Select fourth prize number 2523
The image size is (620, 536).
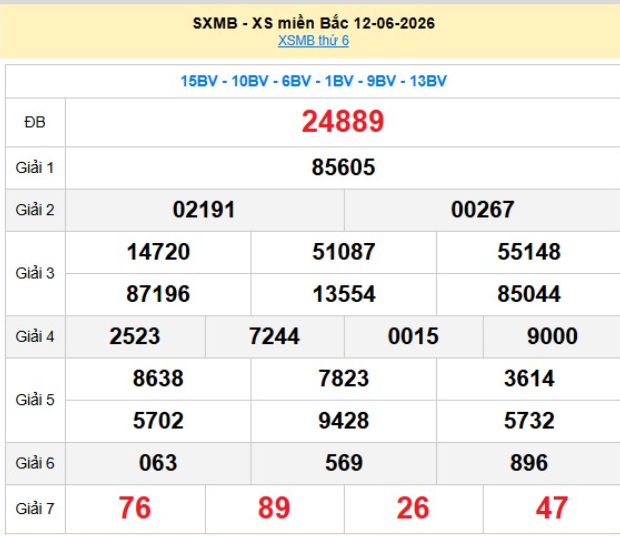135,336
